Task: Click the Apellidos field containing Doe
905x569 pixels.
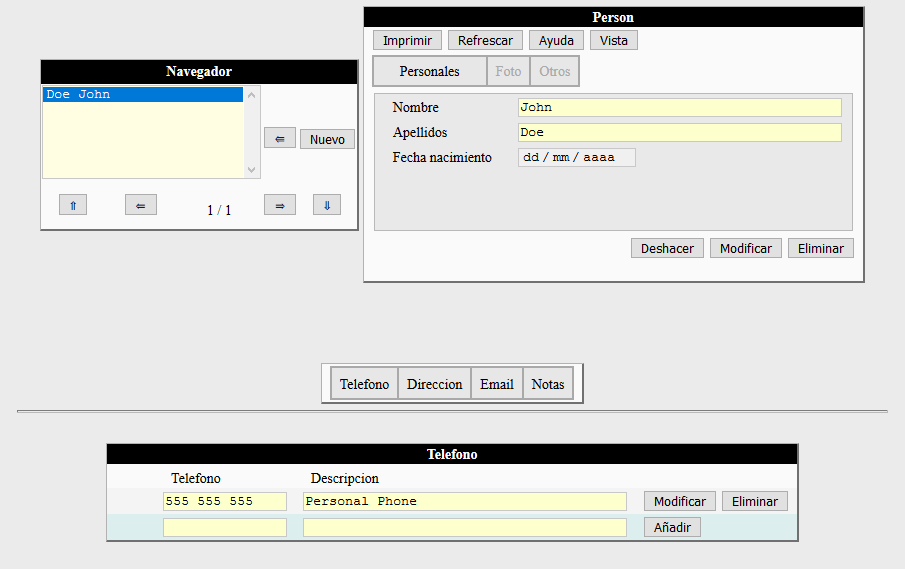Action: coord(679,132)
